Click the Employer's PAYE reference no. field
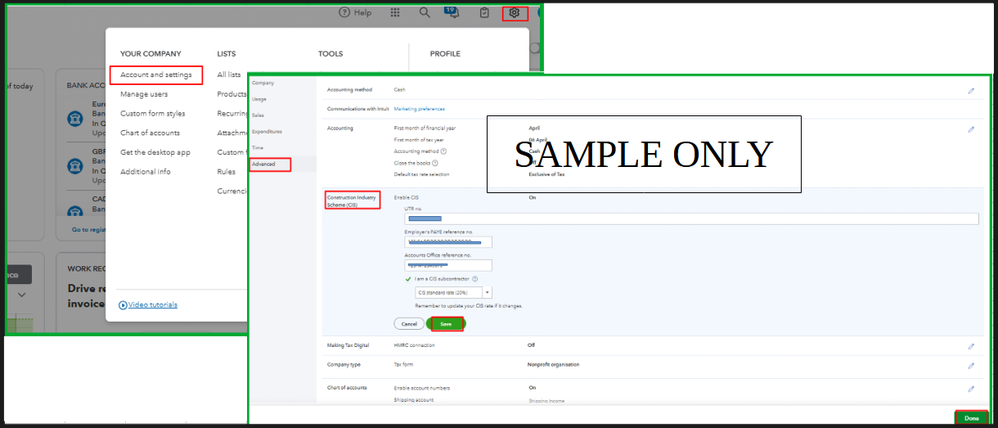998x428 pixels. click(x=448, y=242)
